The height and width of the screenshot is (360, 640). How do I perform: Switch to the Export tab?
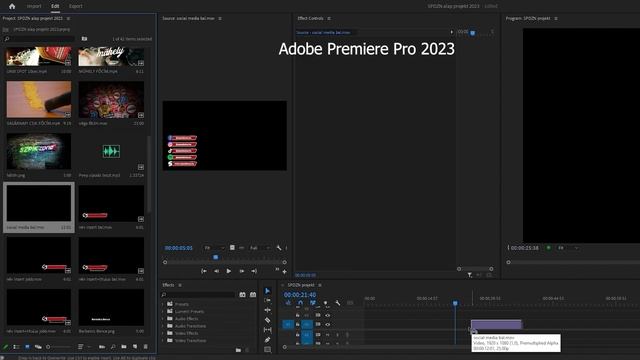coord(76,6)
